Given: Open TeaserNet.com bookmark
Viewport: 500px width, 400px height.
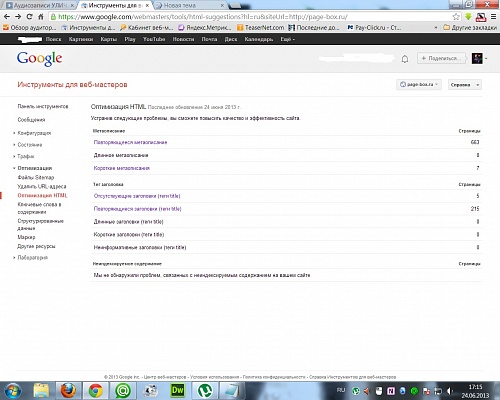Looking at the screenshot, I should (260, 28).
